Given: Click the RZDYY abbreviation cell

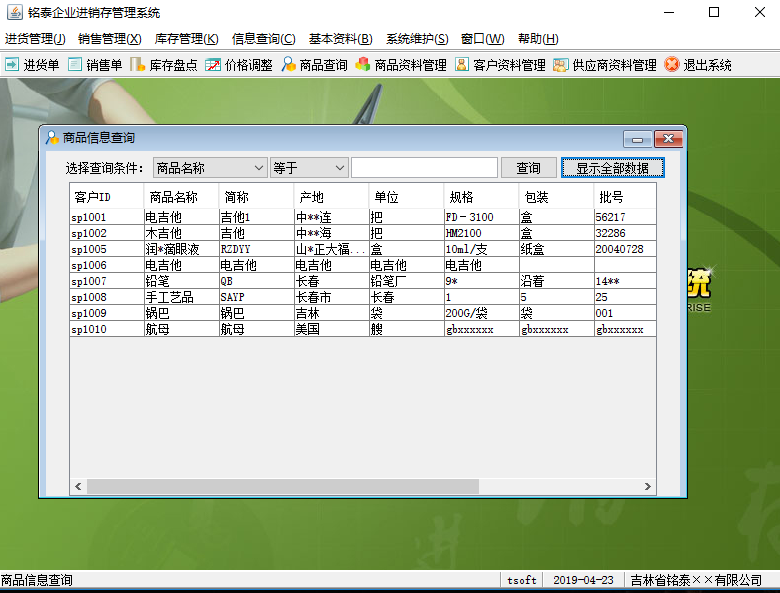Looking at the screenshot, I should click(x=256, y=249).
